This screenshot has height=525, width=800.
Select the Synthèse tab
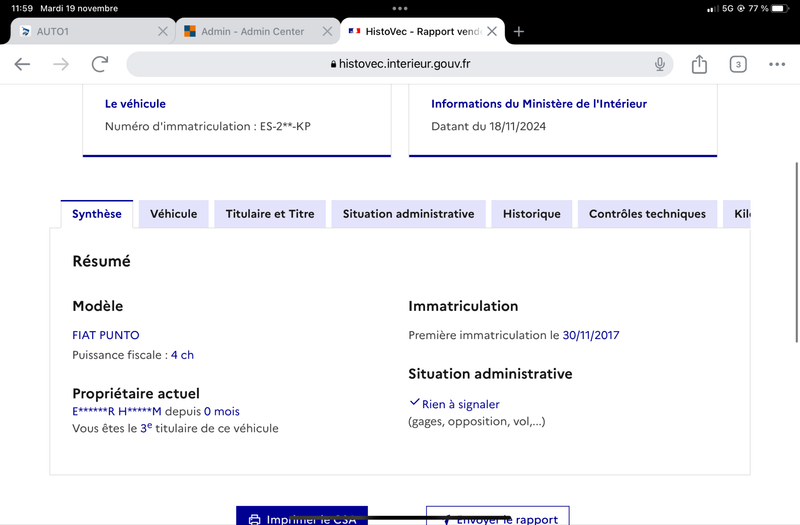[96, 214]
